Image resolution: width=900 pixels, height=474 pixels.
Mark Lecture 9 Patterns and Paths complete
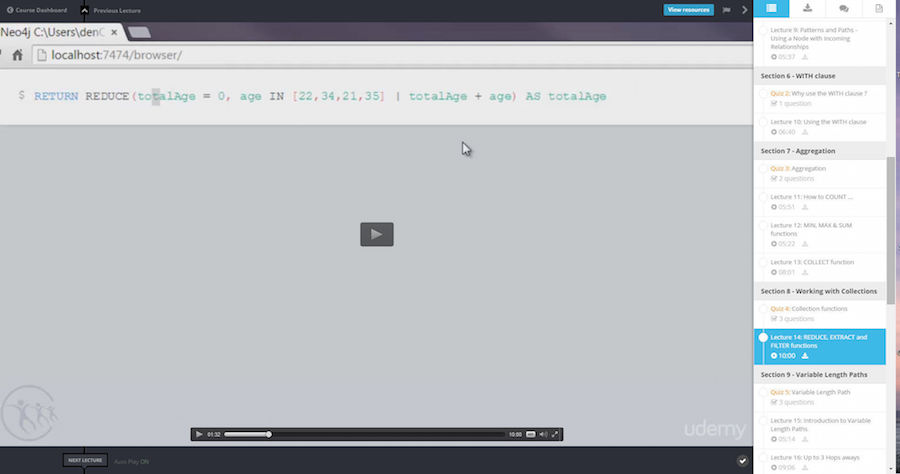click(x=763, y=30)
